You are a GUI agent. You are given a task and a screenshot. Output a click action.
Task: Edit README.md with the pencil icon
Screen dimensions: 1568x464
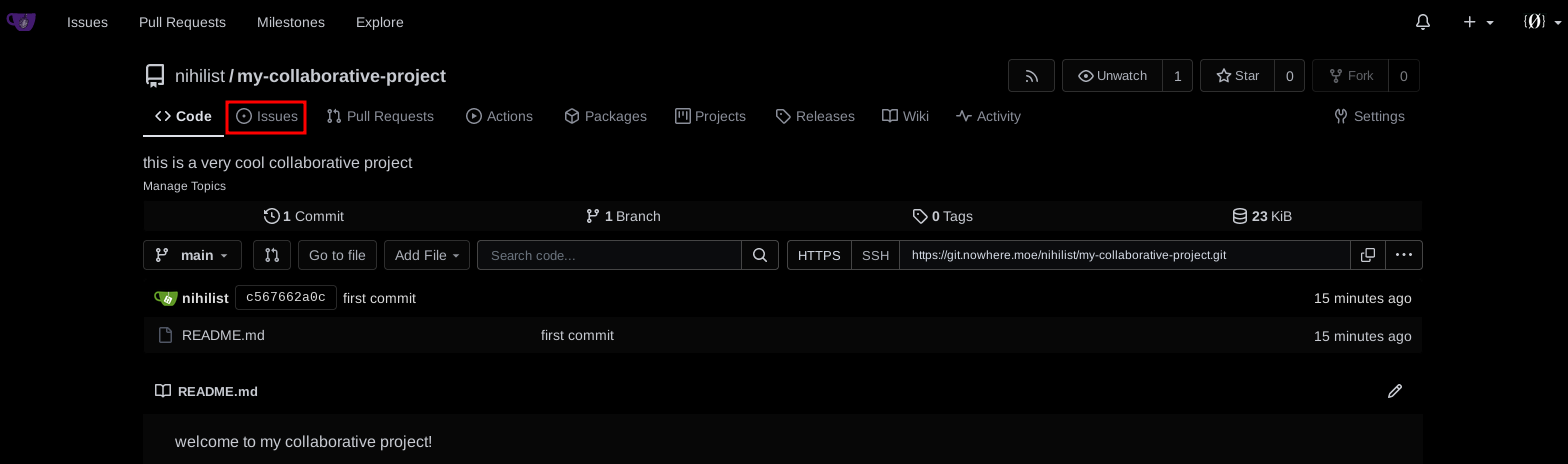[x=1395, y=391]
